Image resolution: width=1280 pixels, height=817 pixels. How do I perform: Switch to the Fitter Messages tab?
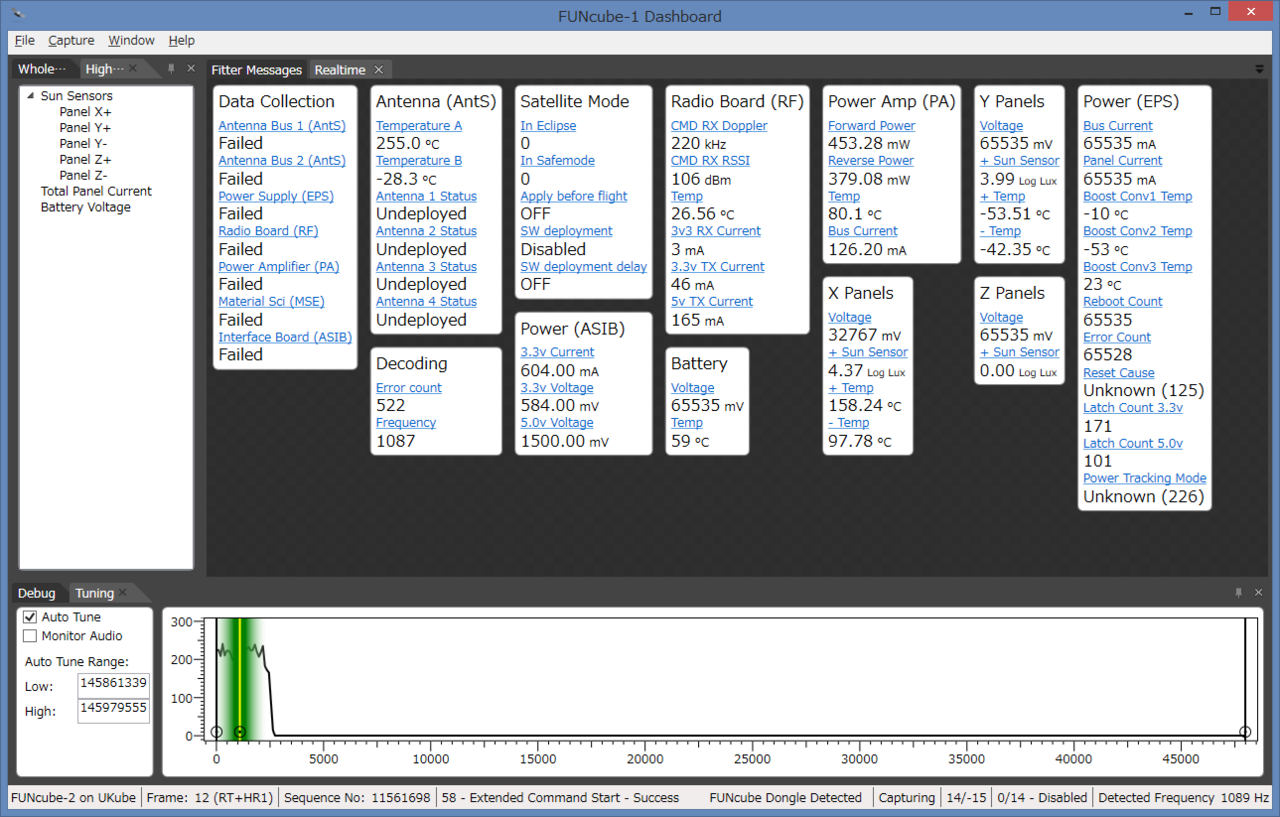(x=256, y=70)
